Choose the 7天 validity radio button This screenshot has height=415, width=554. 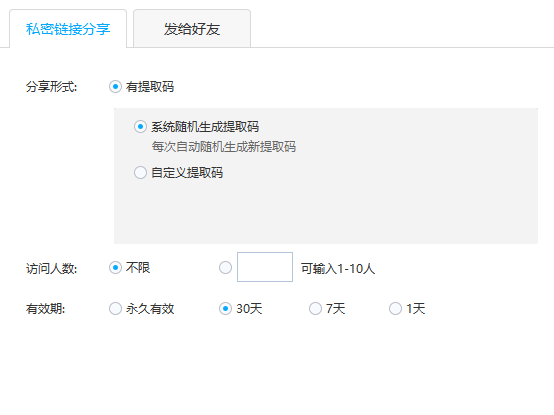pos(315,308)
